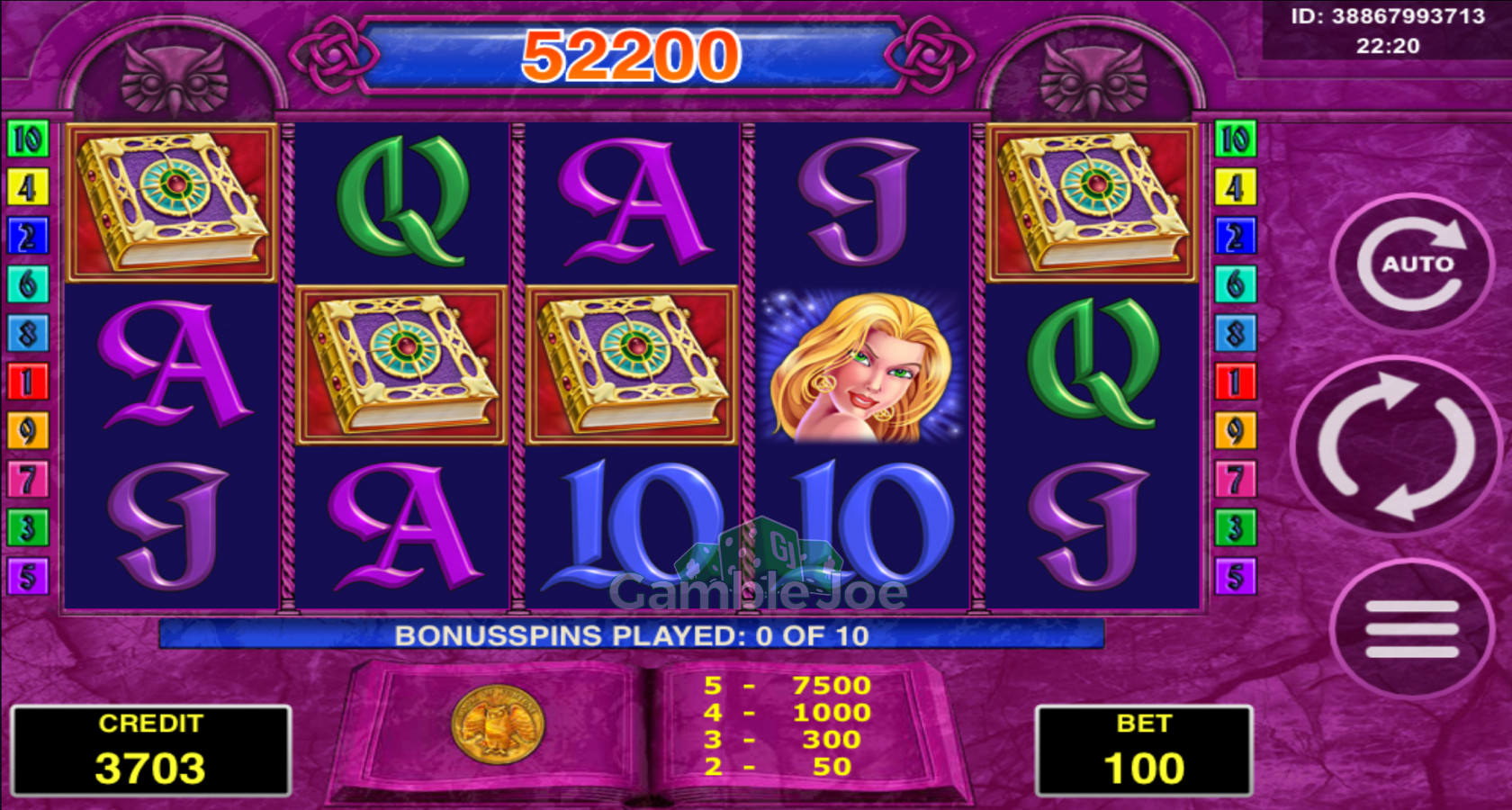1512x810 pixels.
Task: Click the 52200 win amount banner
Action: pos(632,56)
